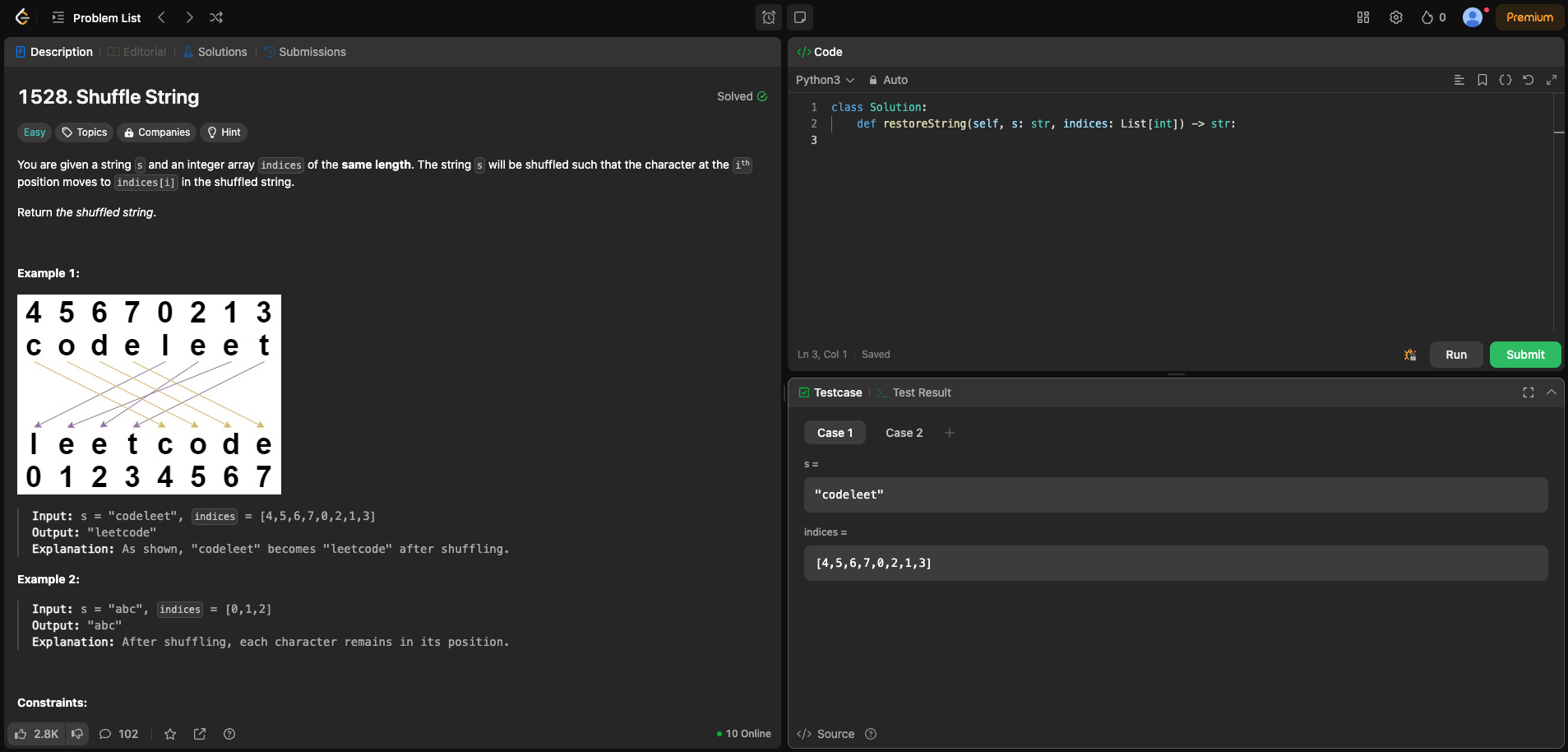Open the timer alarm clock icon
The image size is (1568, 752).
[x=769, y=17]
